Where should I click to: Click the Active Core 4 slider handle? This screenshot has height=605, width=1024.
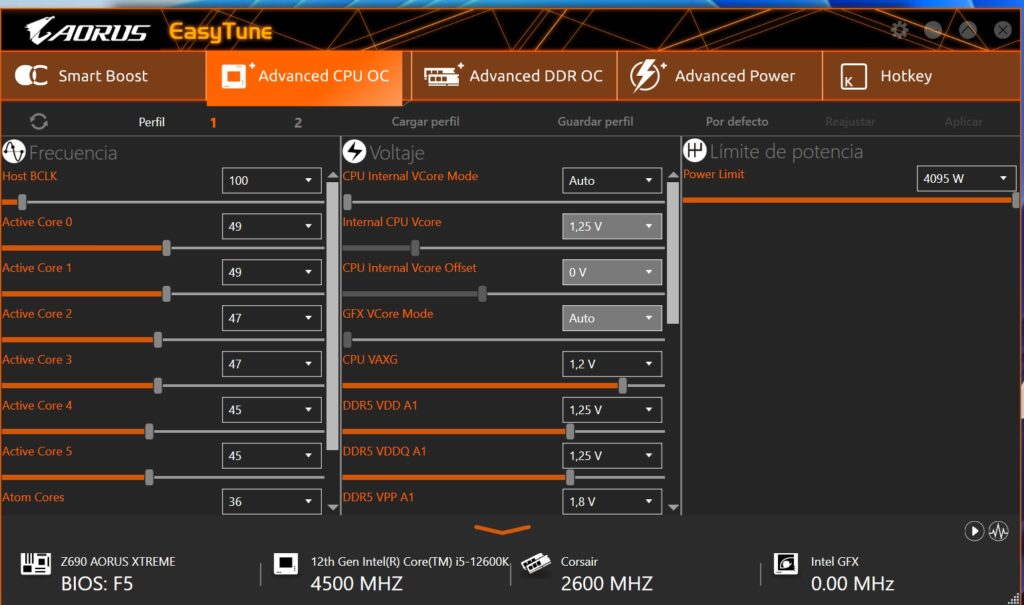point(150,431)
